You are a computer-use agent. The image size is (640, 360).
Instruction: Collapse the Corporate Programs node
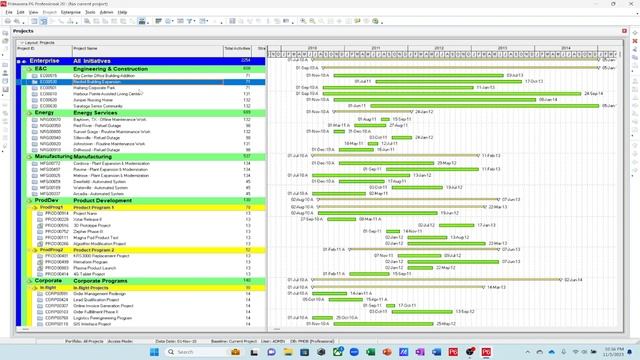point(29,281)
